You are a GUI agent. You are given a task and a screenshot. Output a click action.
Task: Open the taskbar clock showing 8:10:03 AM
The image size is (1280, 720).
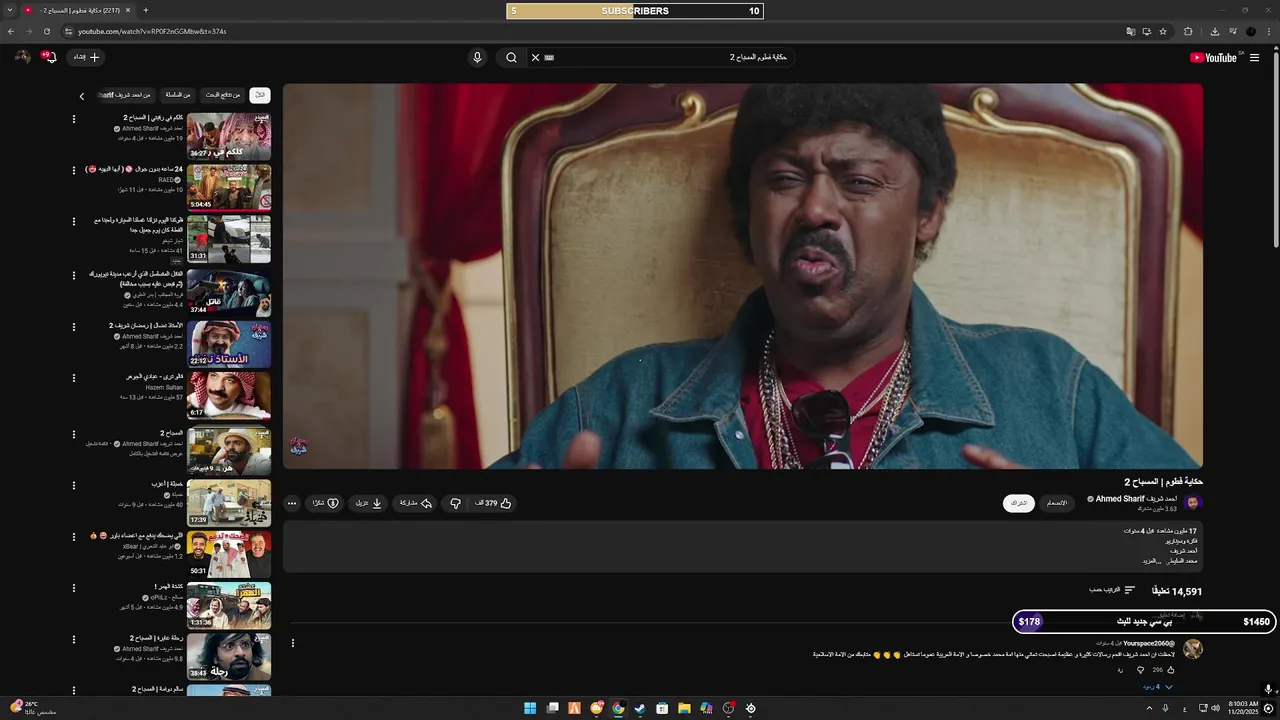coord(1242,708)
